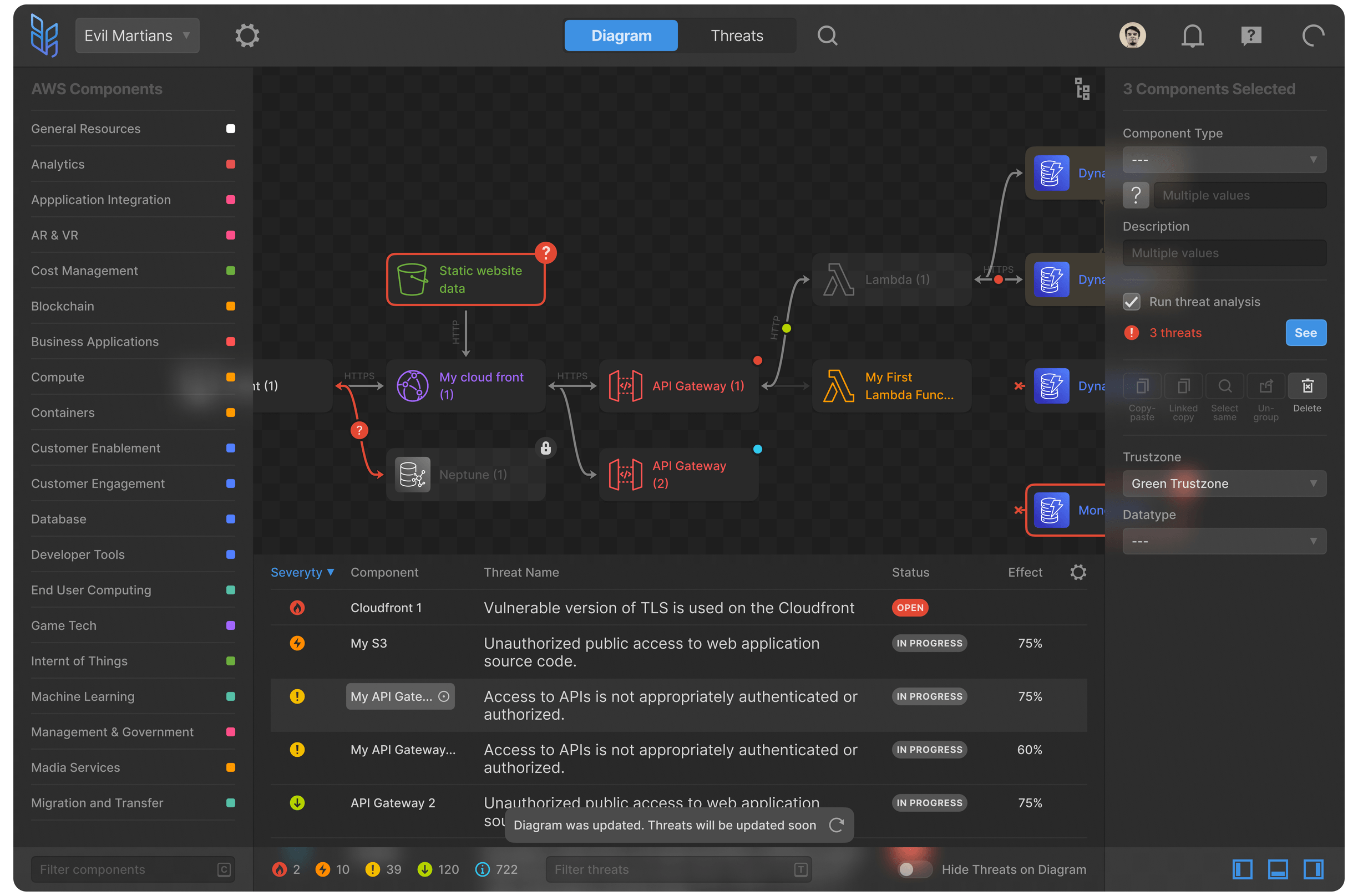Open Component Type dropdown

click(x=1224, y=160)
